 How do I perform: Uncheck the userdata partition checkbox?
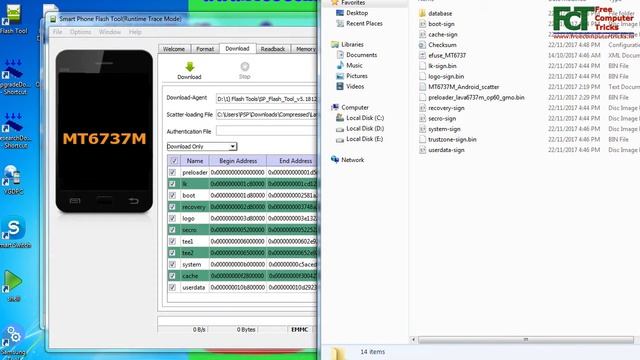click(173, 287)
